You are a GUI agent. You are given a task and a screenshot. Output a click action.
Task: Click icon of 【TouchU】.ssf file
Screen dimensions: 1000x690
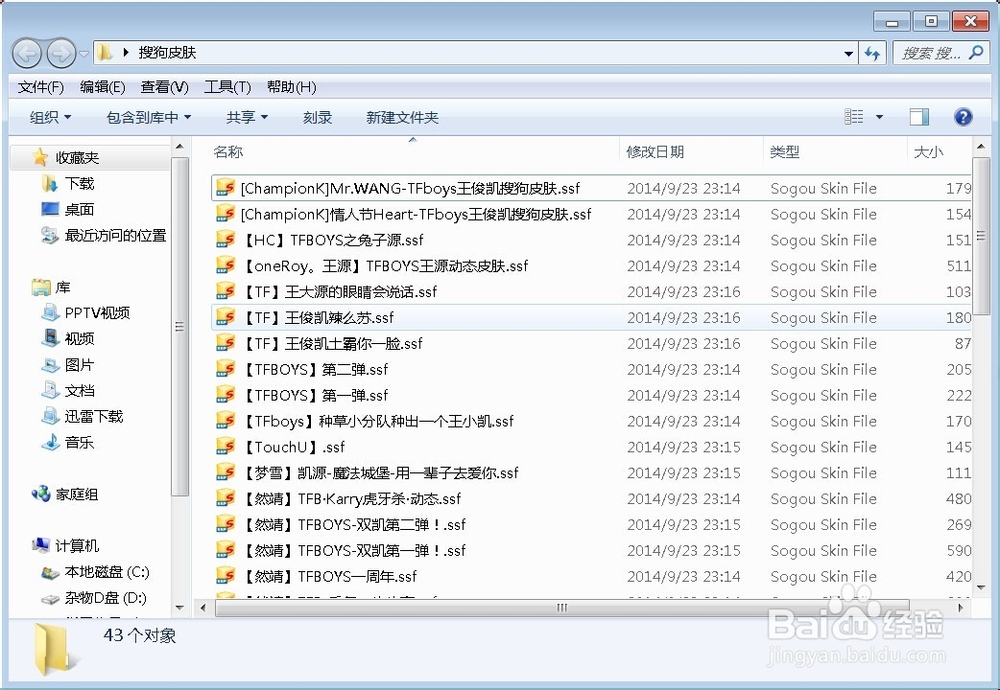pyautogui.click(x=225, y=446)
